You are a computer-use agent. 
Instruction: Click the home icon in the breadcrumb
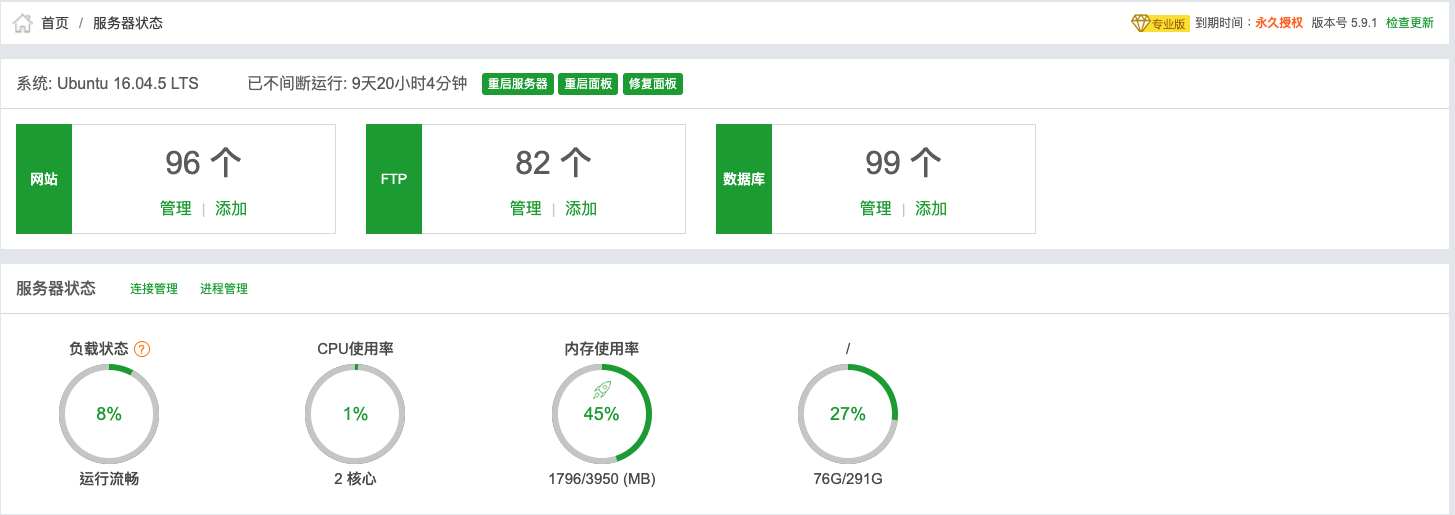[x=23, y=23]
